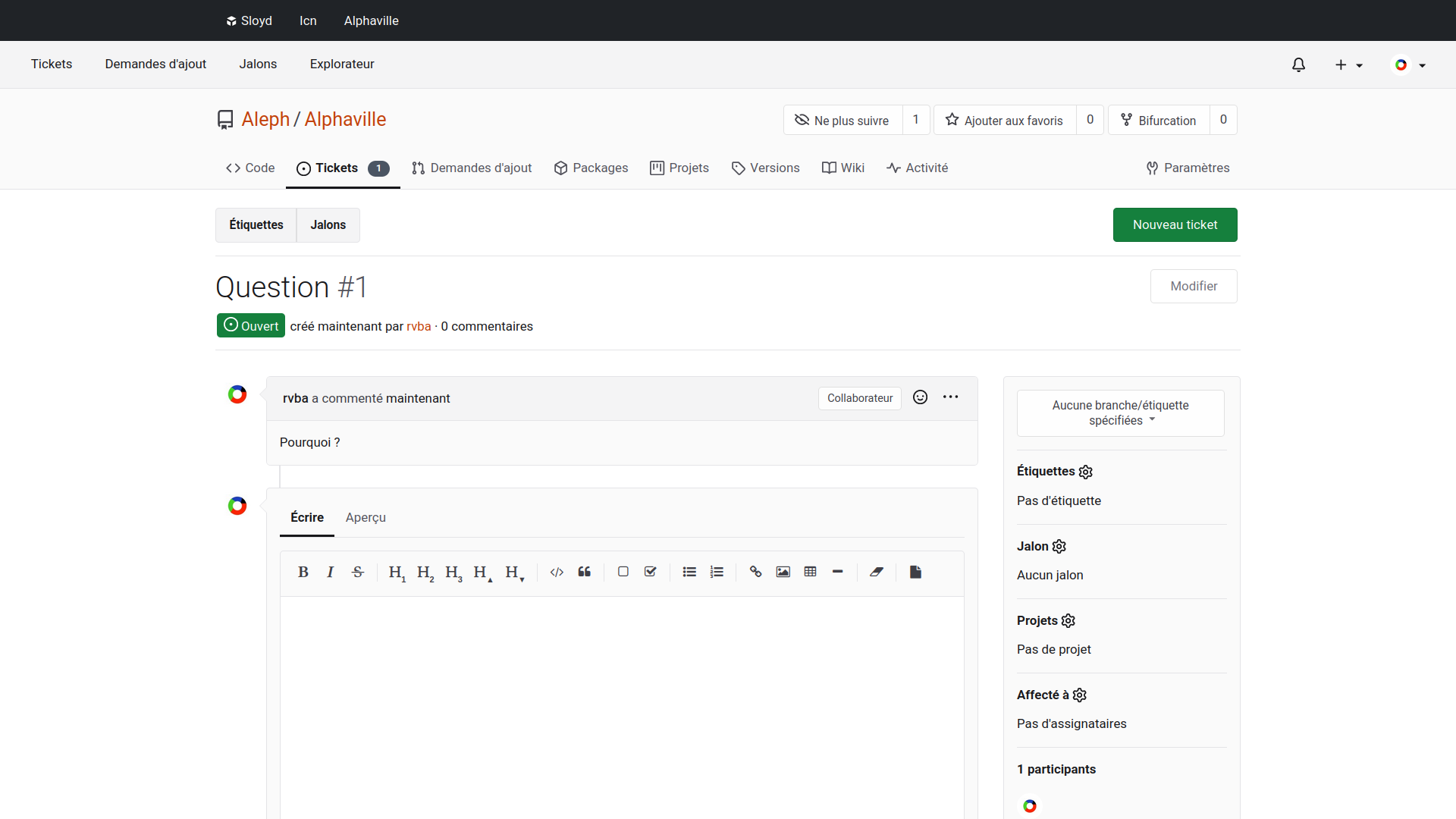The image size is (1456, 819).
Task: Add an unchecked checkbox item in editor
Action: 623,572
